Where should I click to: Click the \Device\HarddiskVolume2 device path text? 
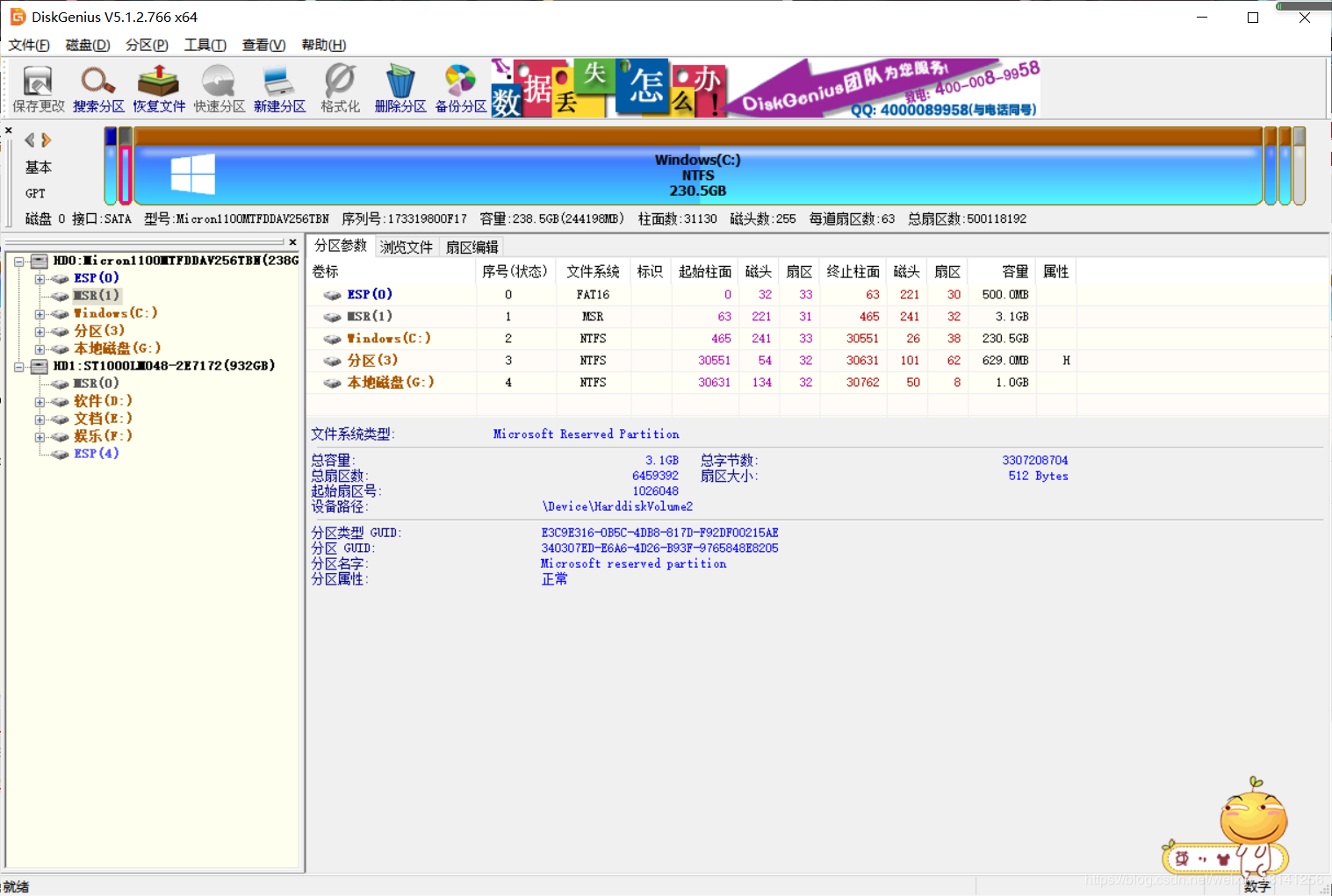(x=617, y=506)
